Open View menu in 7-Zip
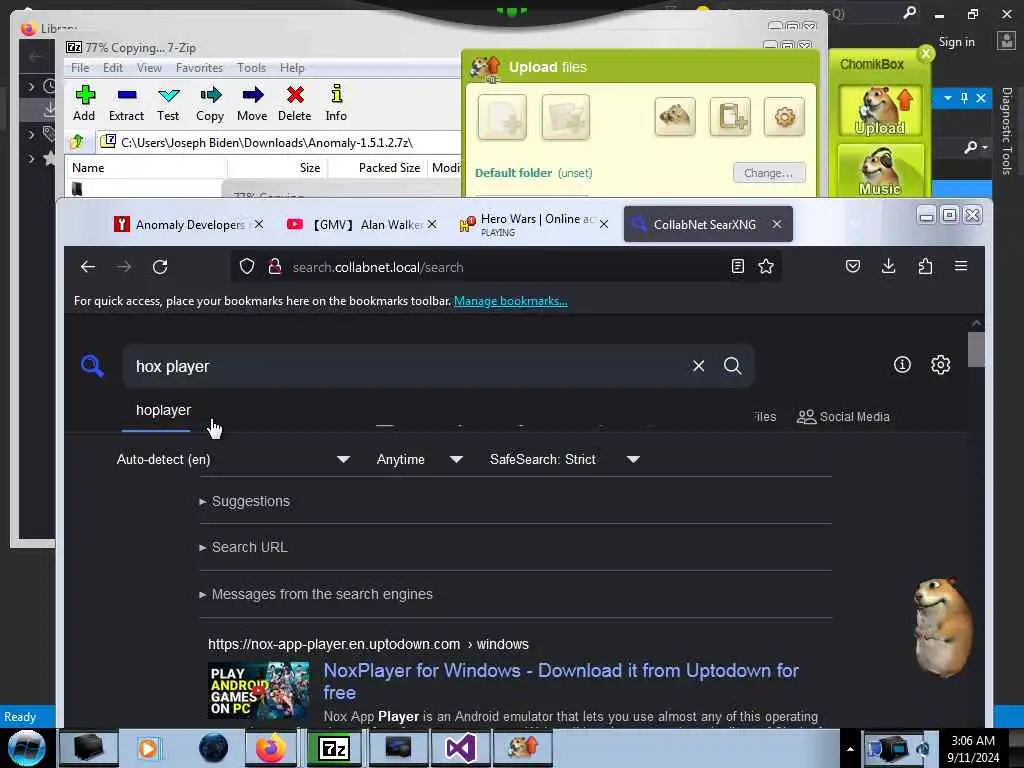 (149, 68)
